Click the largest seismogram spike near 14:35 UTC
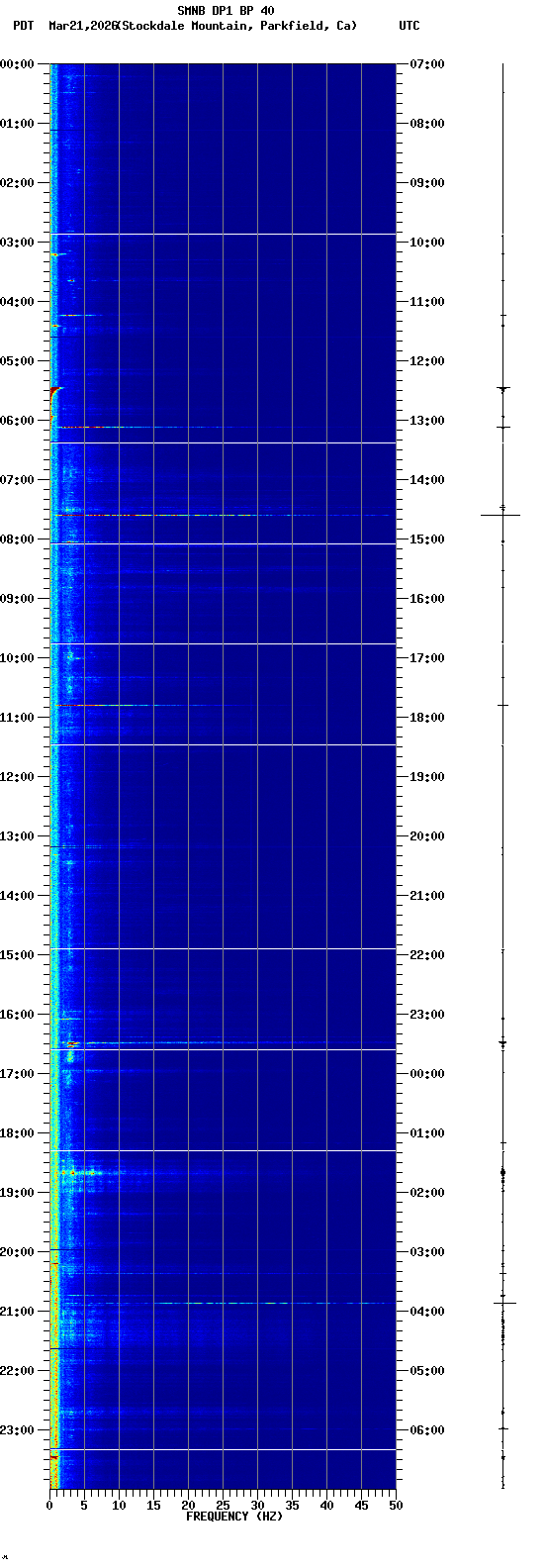Viewport: 546px width, 1568px height. click(500, 515)
